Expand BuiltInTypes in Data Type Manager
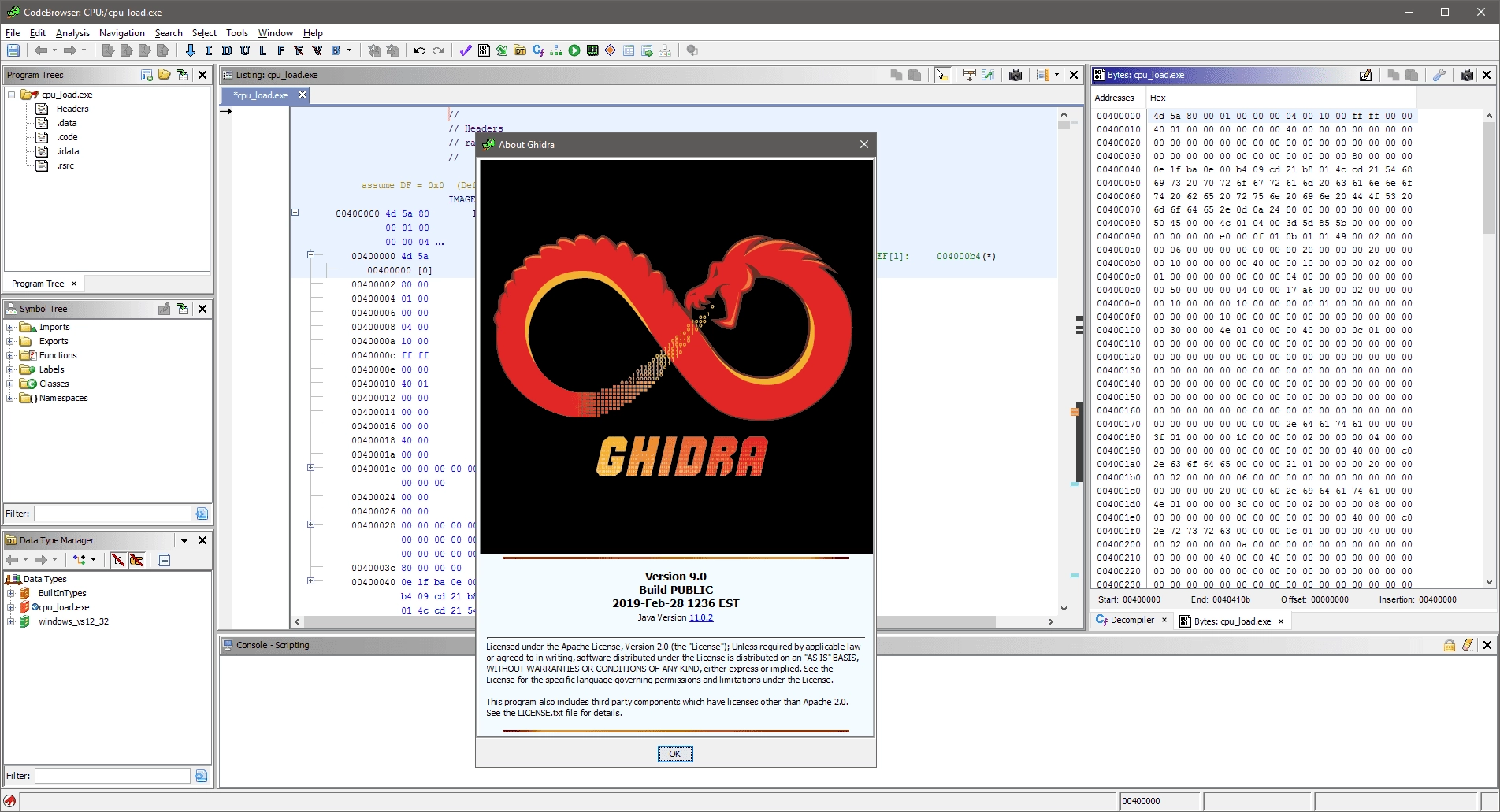This screenshot has height=812, width=1500. 11,593
